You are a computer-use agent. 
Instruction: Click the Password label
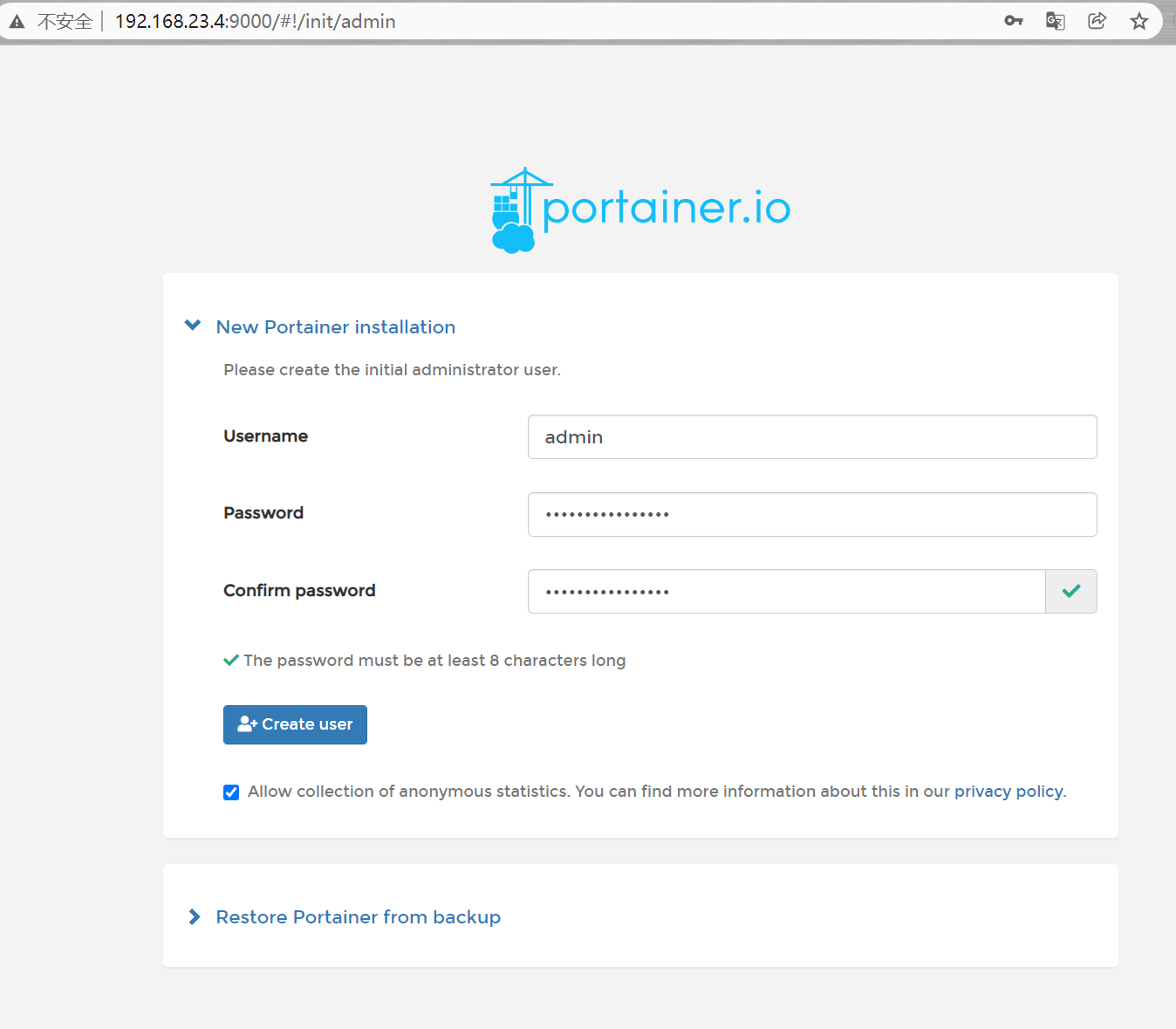pyautogui.click(x=263, y=513)
